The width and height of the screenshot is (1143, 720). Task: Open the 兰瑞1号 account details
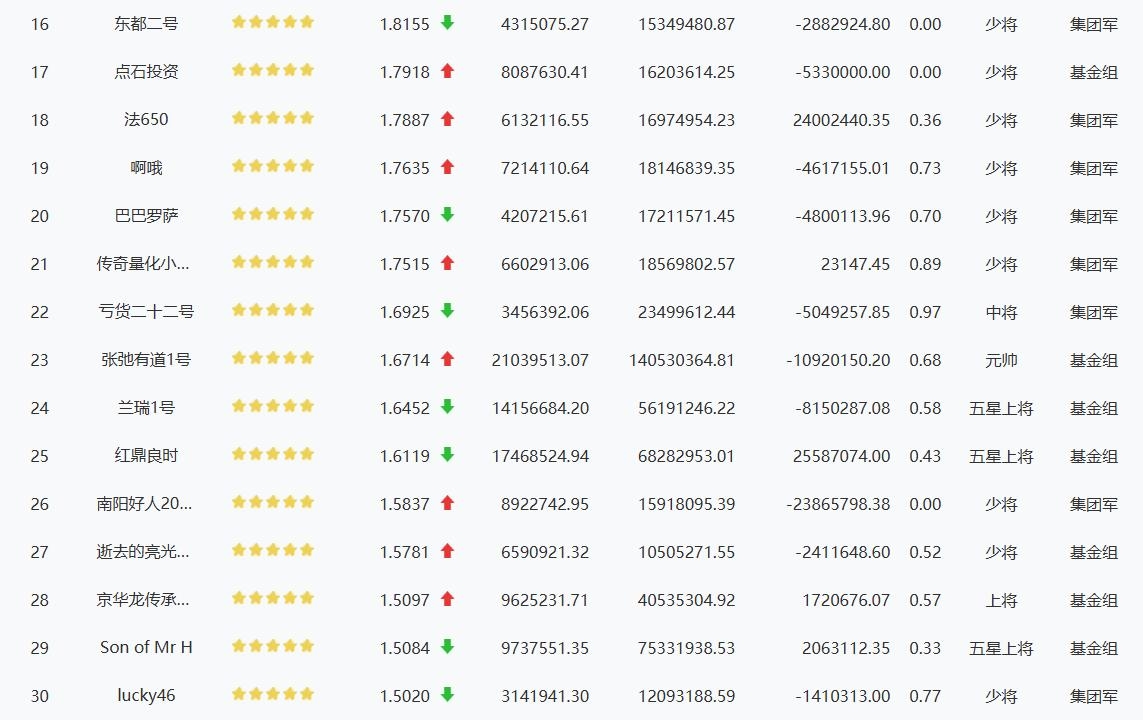click(x=146, y=407)
